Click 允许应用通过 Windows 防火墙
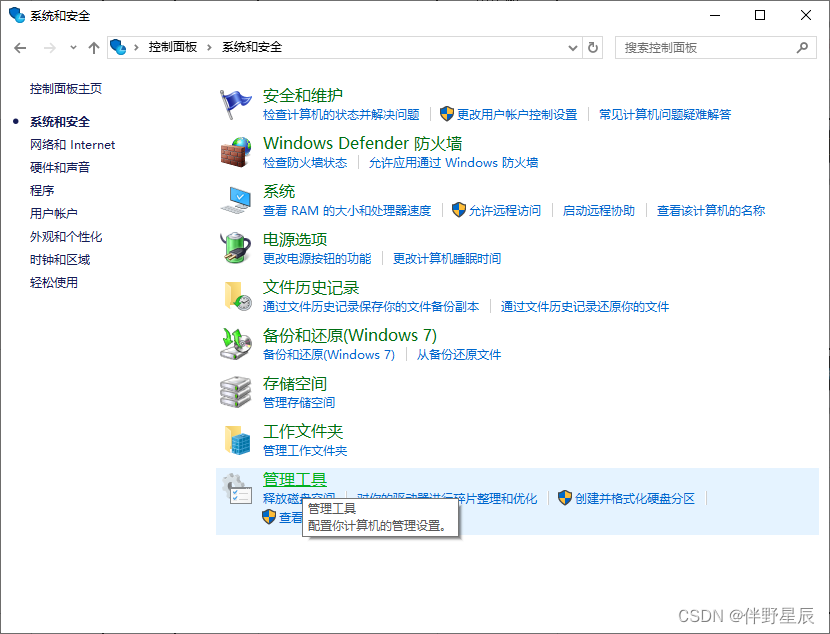 point(453,162)
